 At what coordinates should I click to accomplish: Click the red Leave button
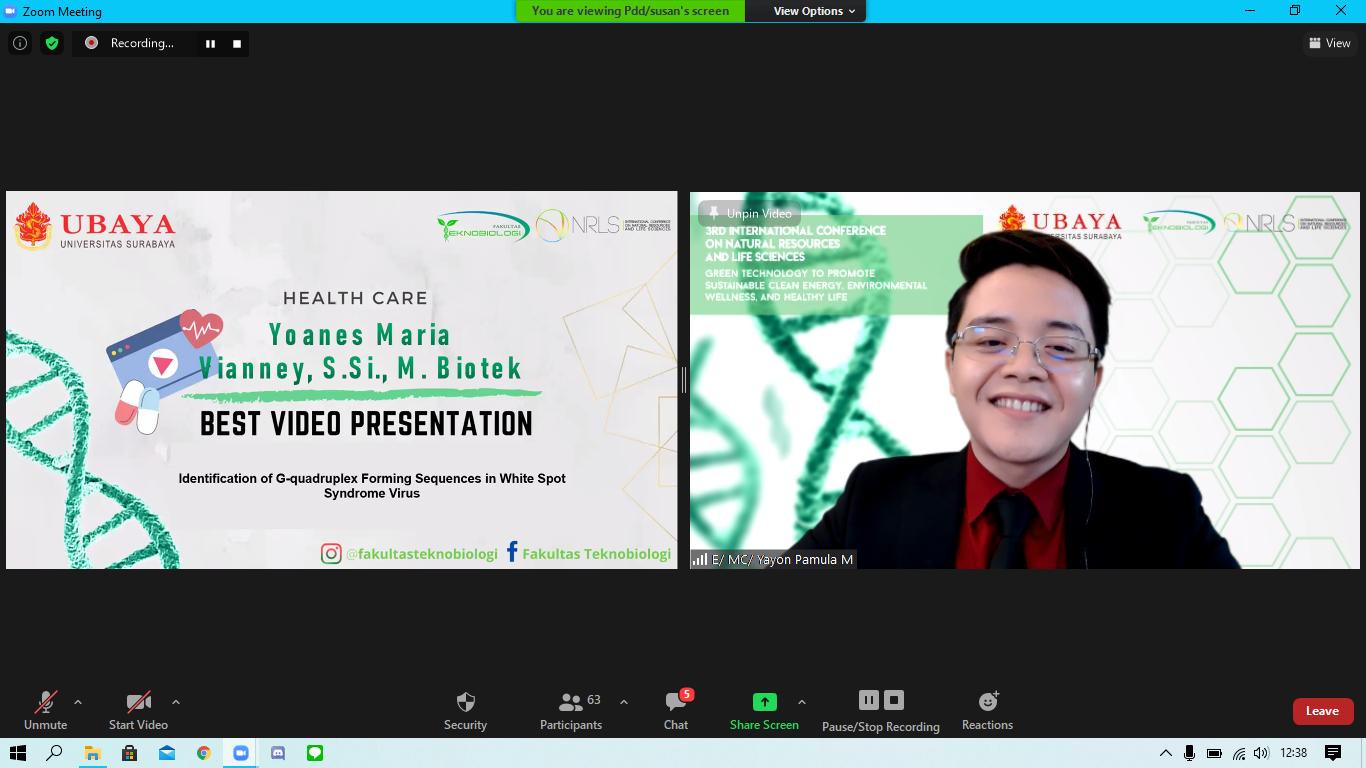(x=1322, y=711)
